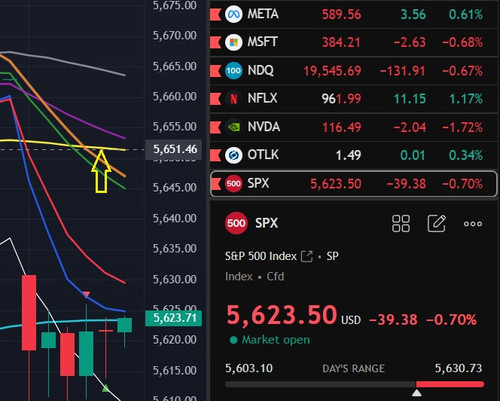This screenshot has width=500, height=401.
Task: Click the large 5,623.50 price in details
Action: tap(282, 315)
